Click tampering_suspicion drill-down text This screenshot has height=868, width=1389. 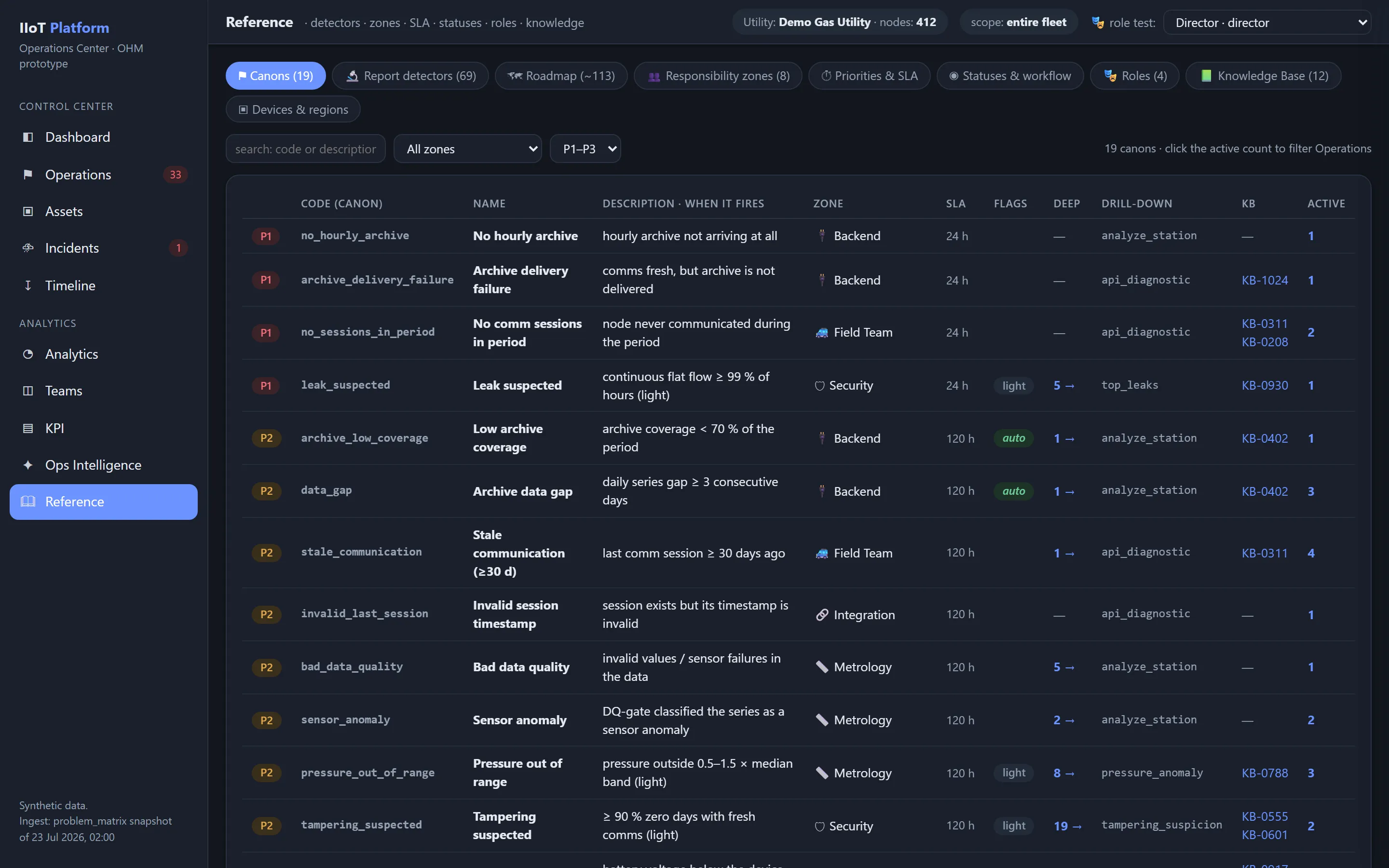click(1161, 825)
